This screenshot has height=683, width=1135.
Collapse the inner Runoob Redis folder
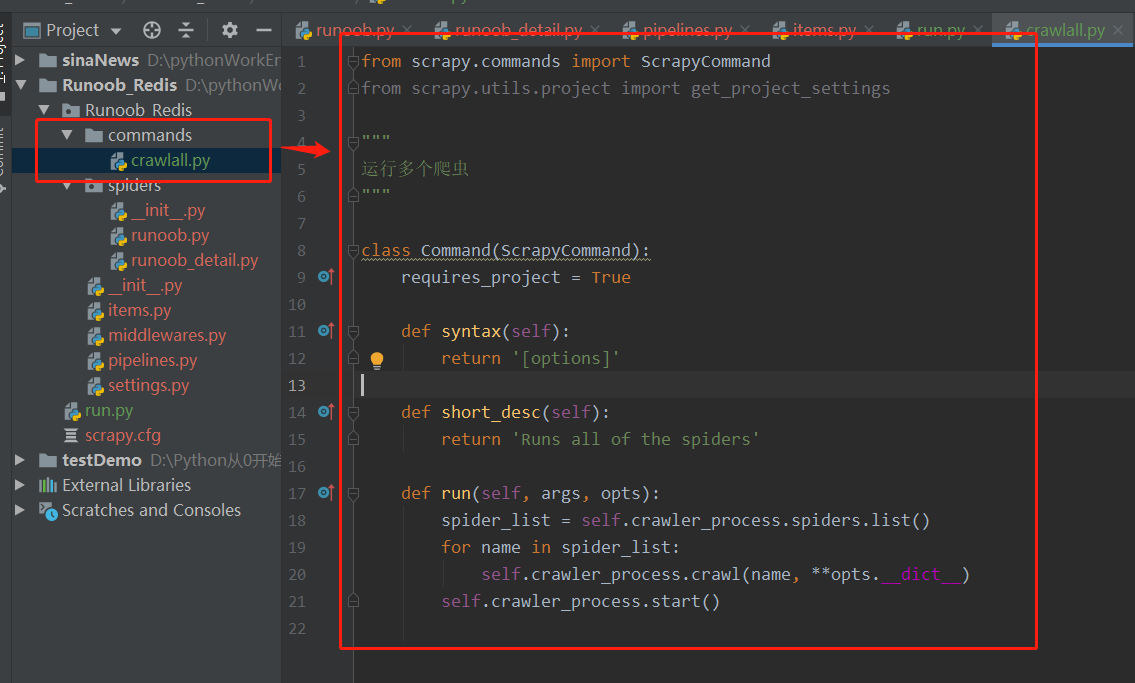pyautogui.click(x=43, y=110)
